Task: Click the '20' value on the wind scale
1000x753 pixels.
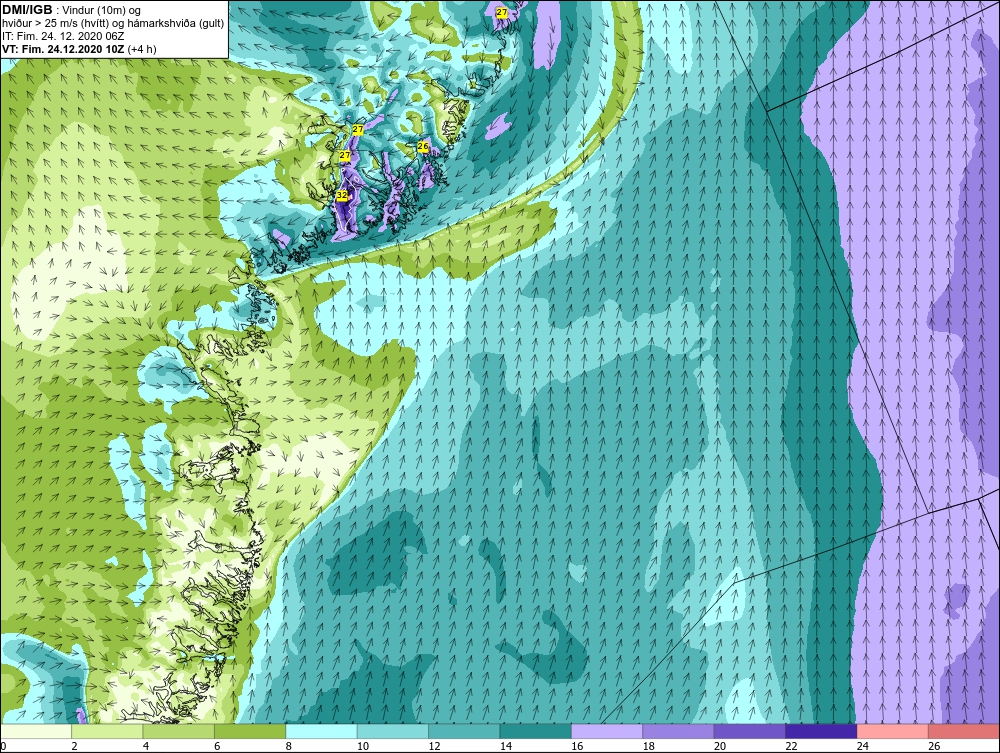Action: click(x=720, y=746)
